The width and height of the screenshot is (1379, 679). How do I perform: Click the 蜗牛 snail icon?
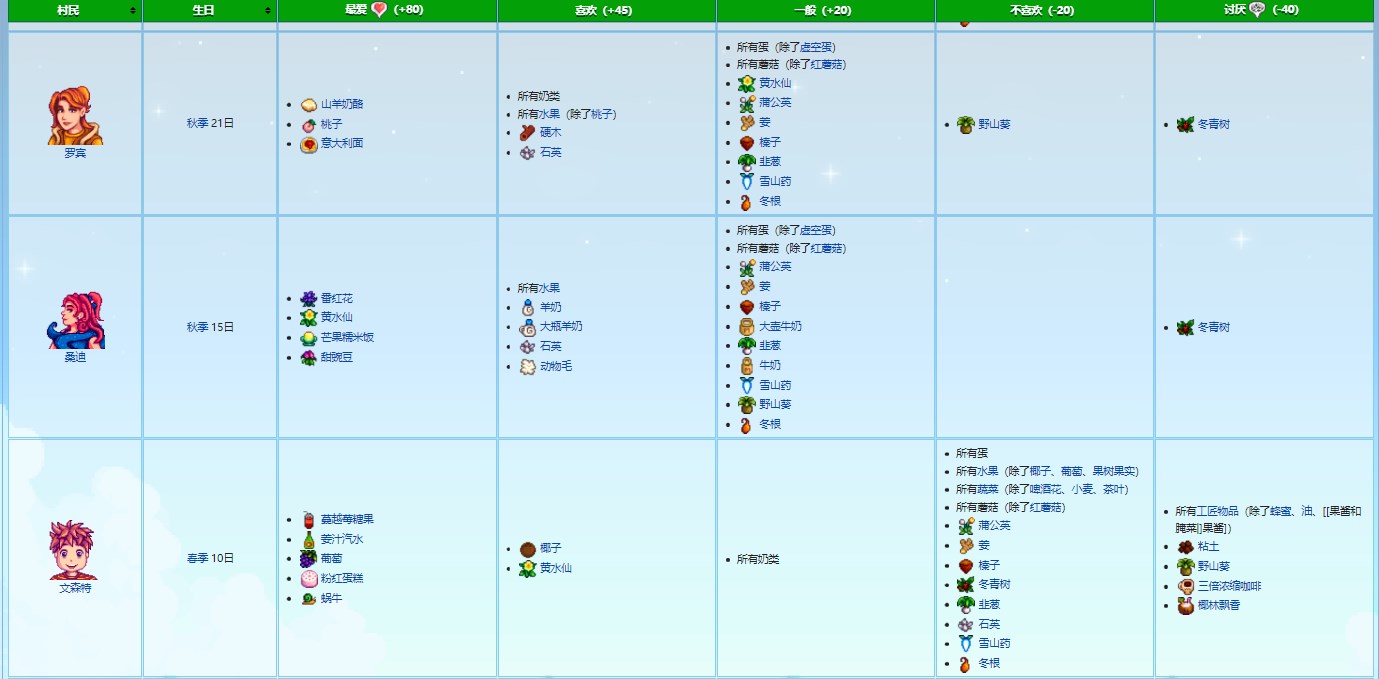(x=308, y=598)
